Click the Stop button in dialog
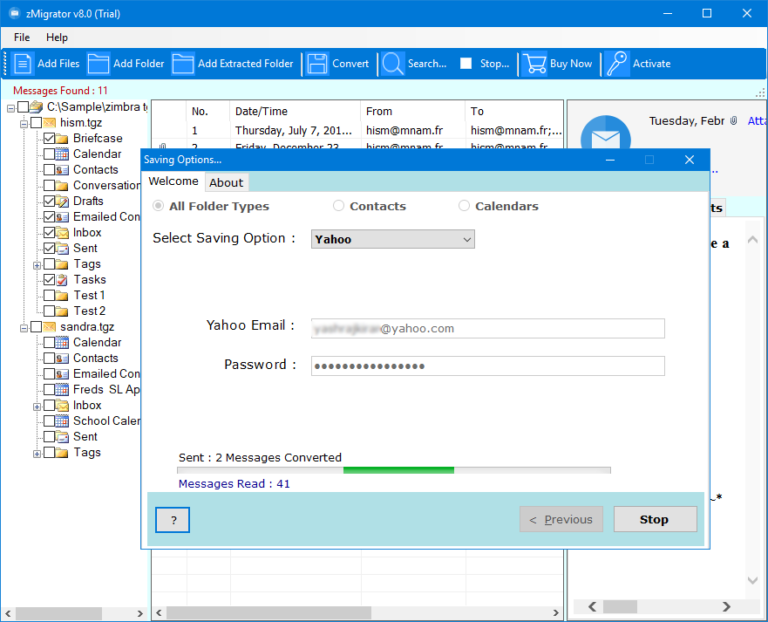768x622 pixels. (655, 519)
